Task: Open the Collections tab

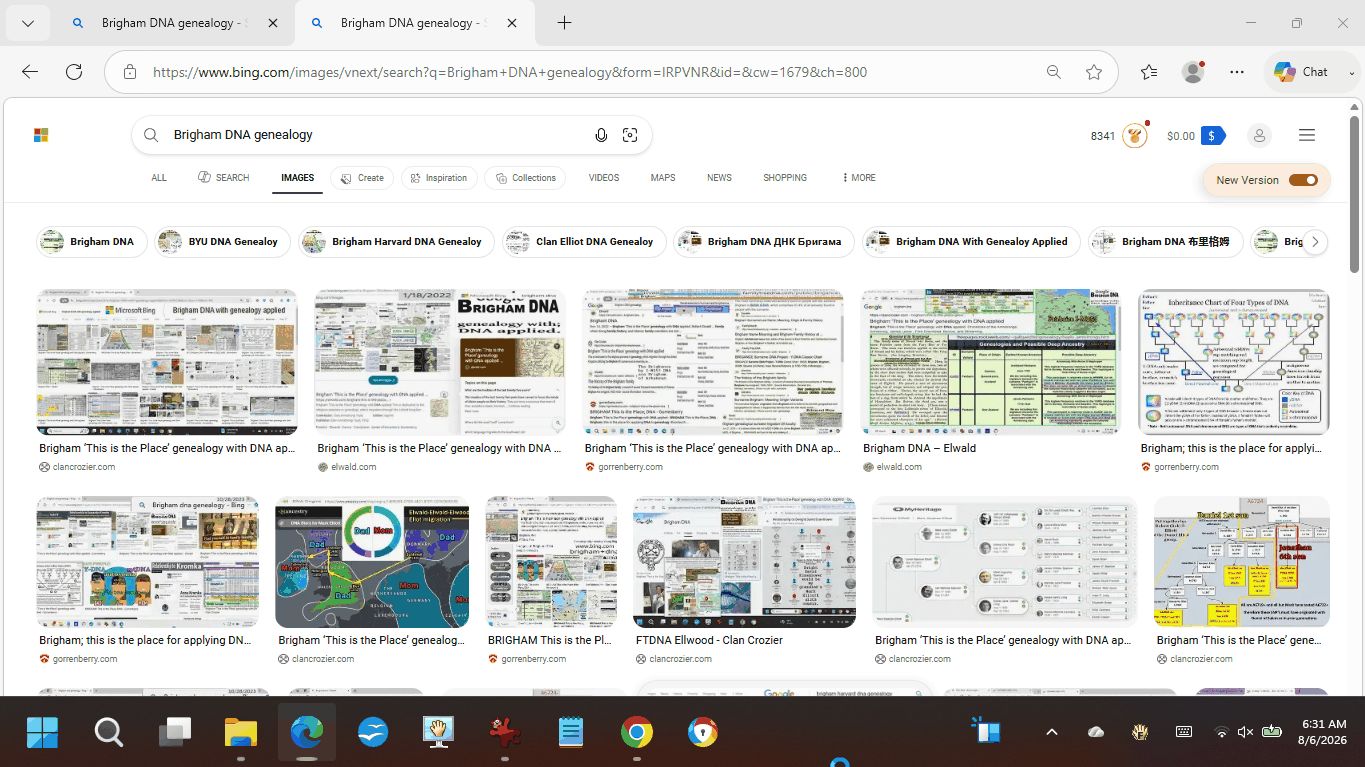Action: tap(525, 178)
